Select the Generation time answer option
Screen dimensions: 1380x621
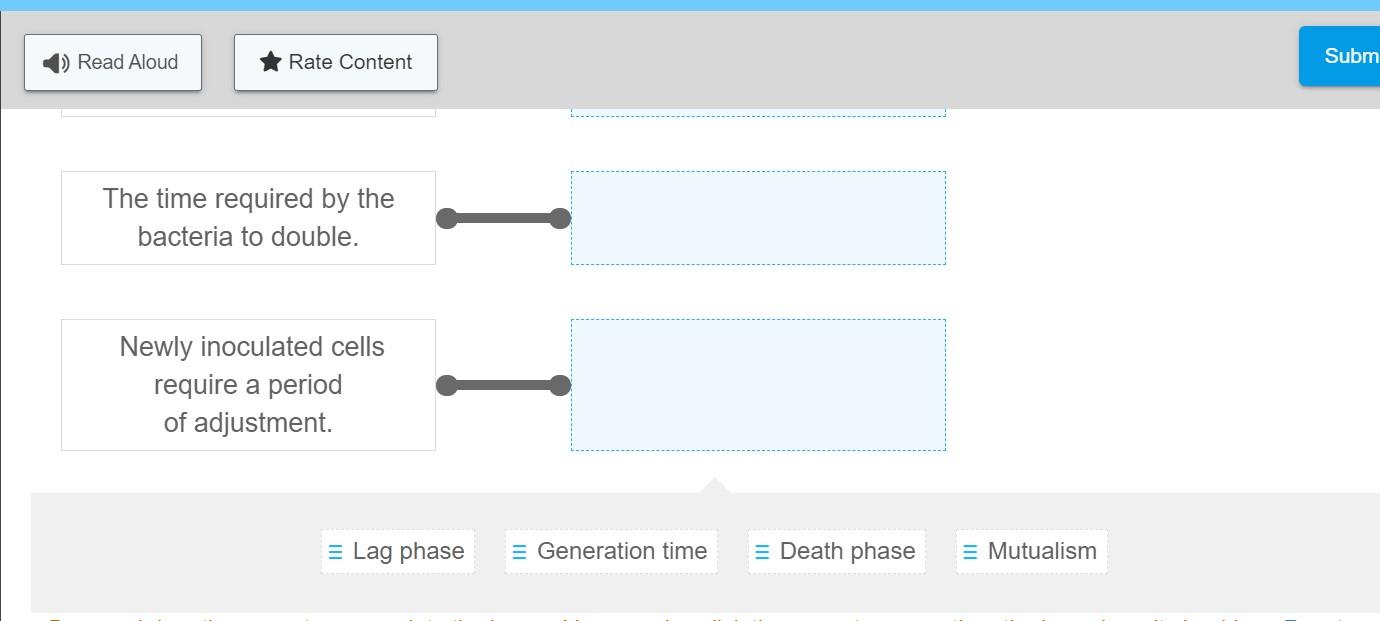[x=610, y=549]
